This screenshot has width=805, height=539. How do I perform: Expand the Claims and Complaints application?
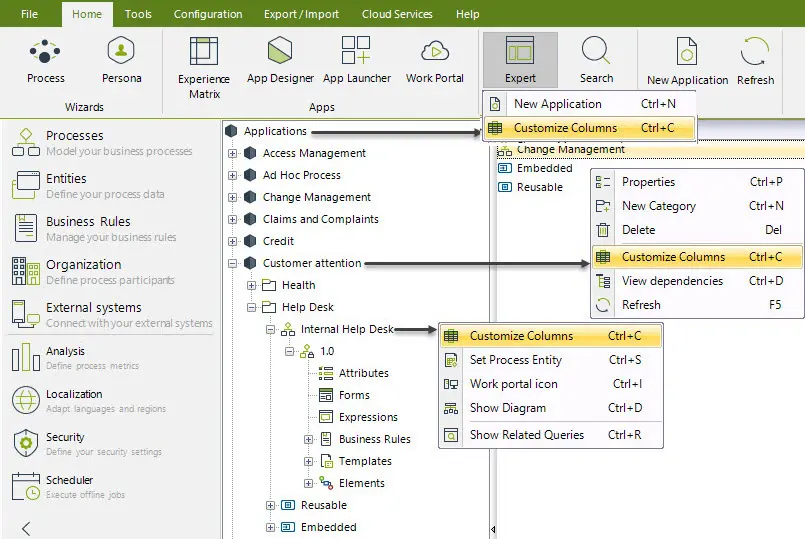click(x=233, y=219)
